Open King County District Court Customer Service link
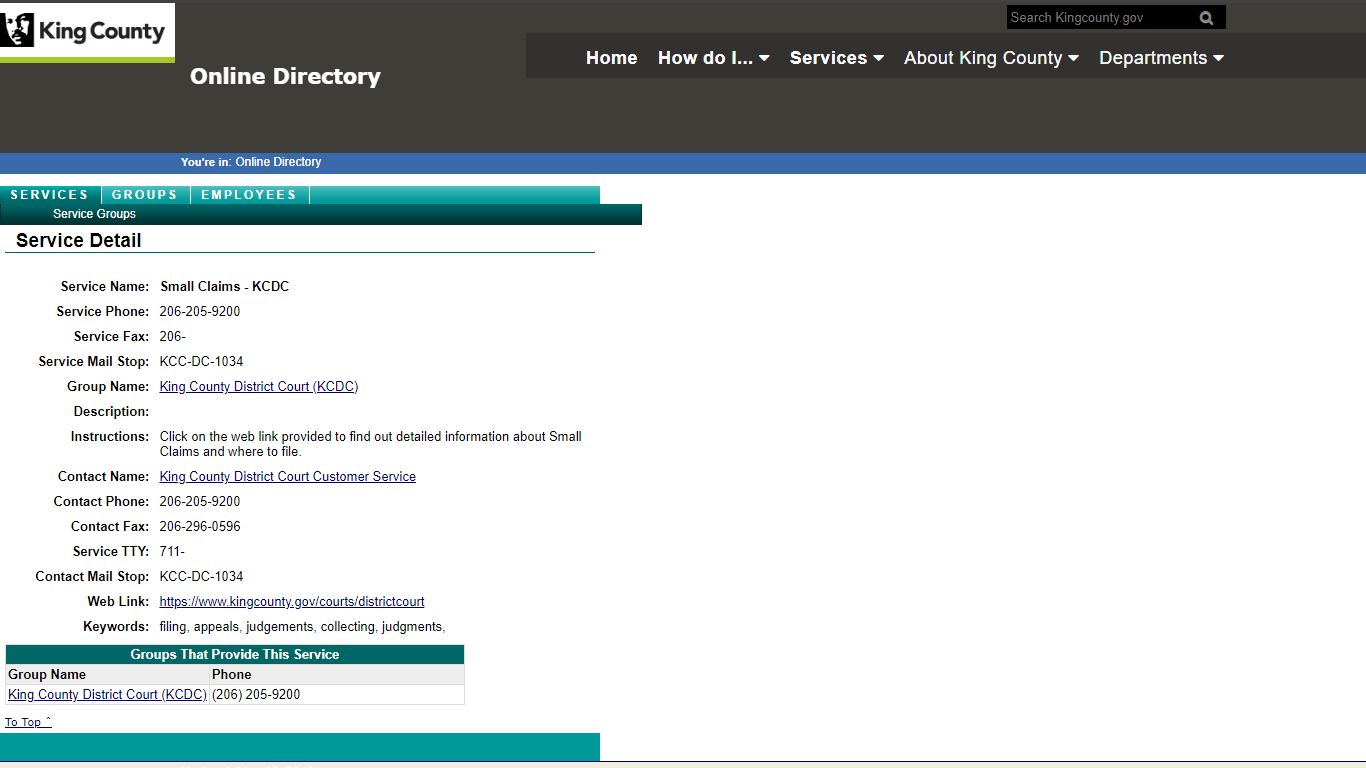 (x=288, y=477)
